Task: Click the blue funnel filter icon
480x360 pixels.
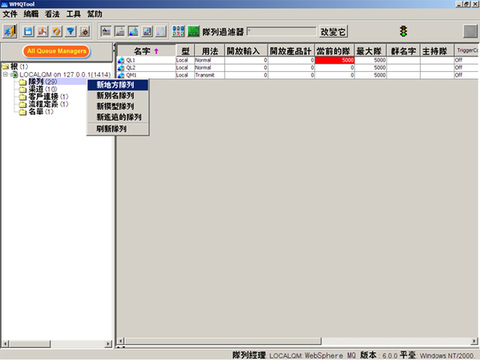Action: [70, 32]
